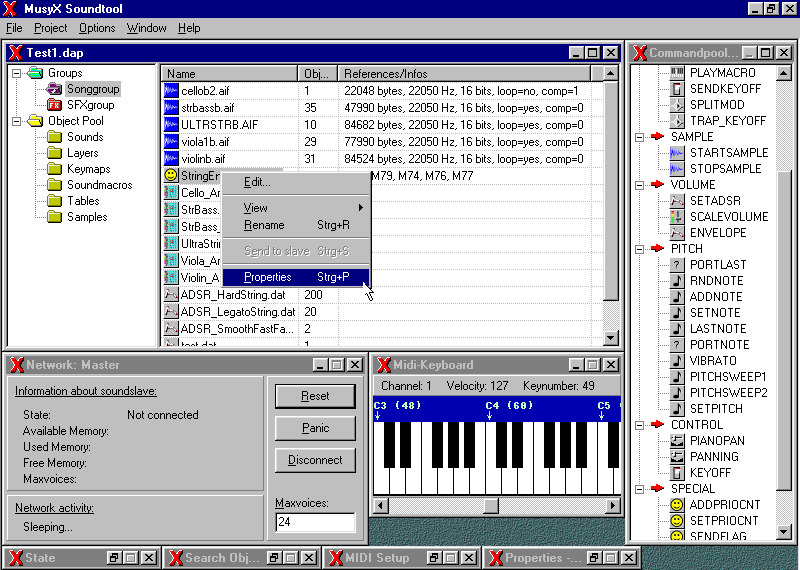Open the File menu
Image resolution: width=800 pixels, height=570 pixels.
tap(14, 28)
